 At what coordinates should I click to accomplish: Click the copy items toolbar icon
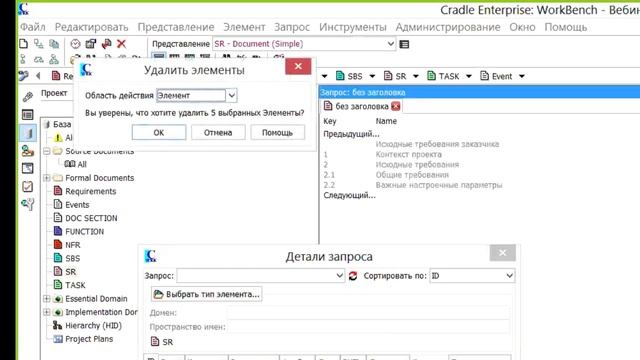(54, 44)
